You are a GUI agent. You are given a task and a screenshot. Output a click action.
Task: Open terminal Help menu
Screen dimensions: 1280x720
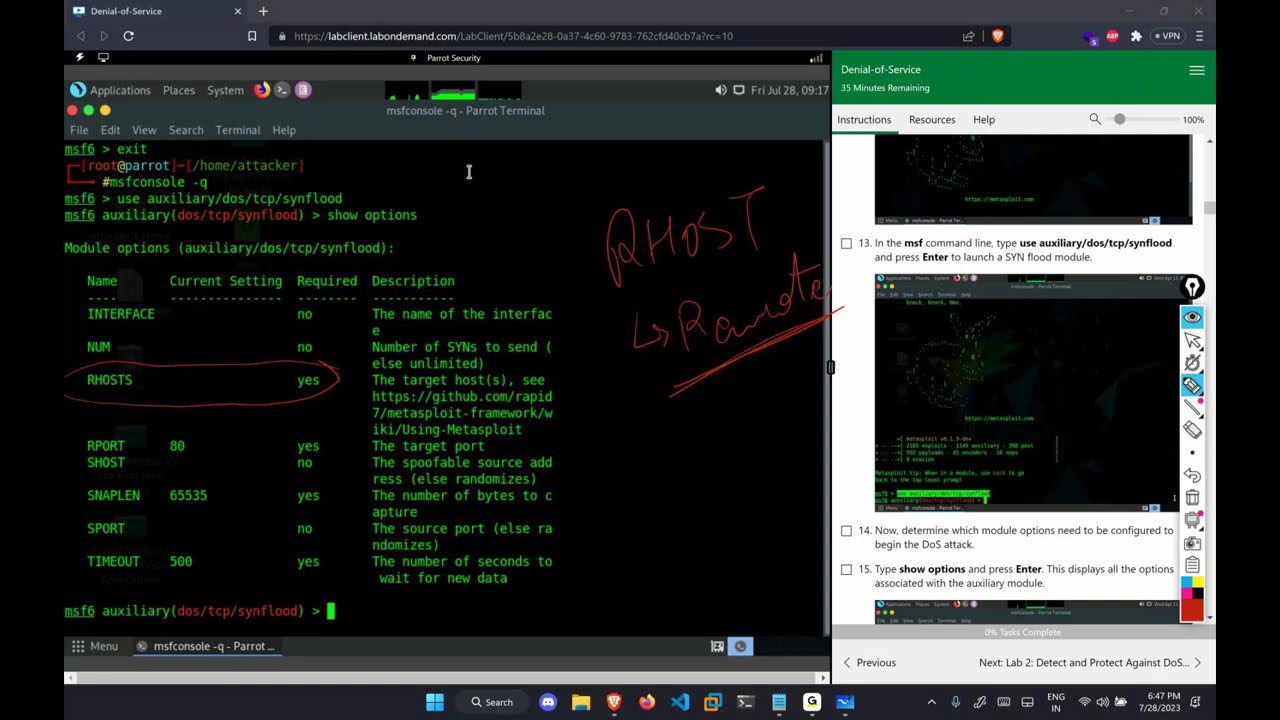pyautogui.click(x=284, y=130)
